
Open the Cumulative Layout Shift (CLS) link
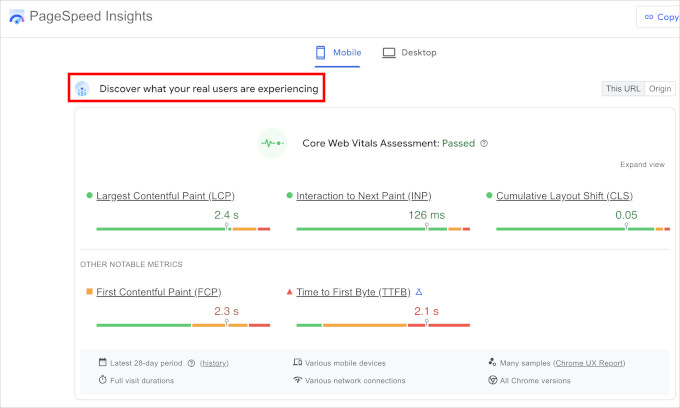click(564, 196)
